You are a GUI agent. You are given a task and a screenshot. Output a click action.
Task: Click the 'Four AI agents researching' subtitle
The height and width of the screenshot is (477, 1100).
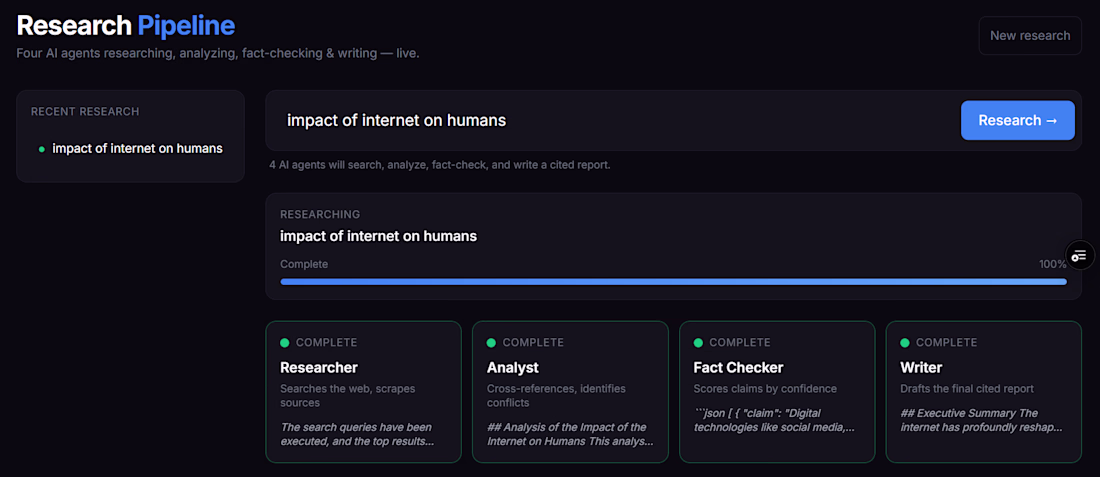[218, 53]
